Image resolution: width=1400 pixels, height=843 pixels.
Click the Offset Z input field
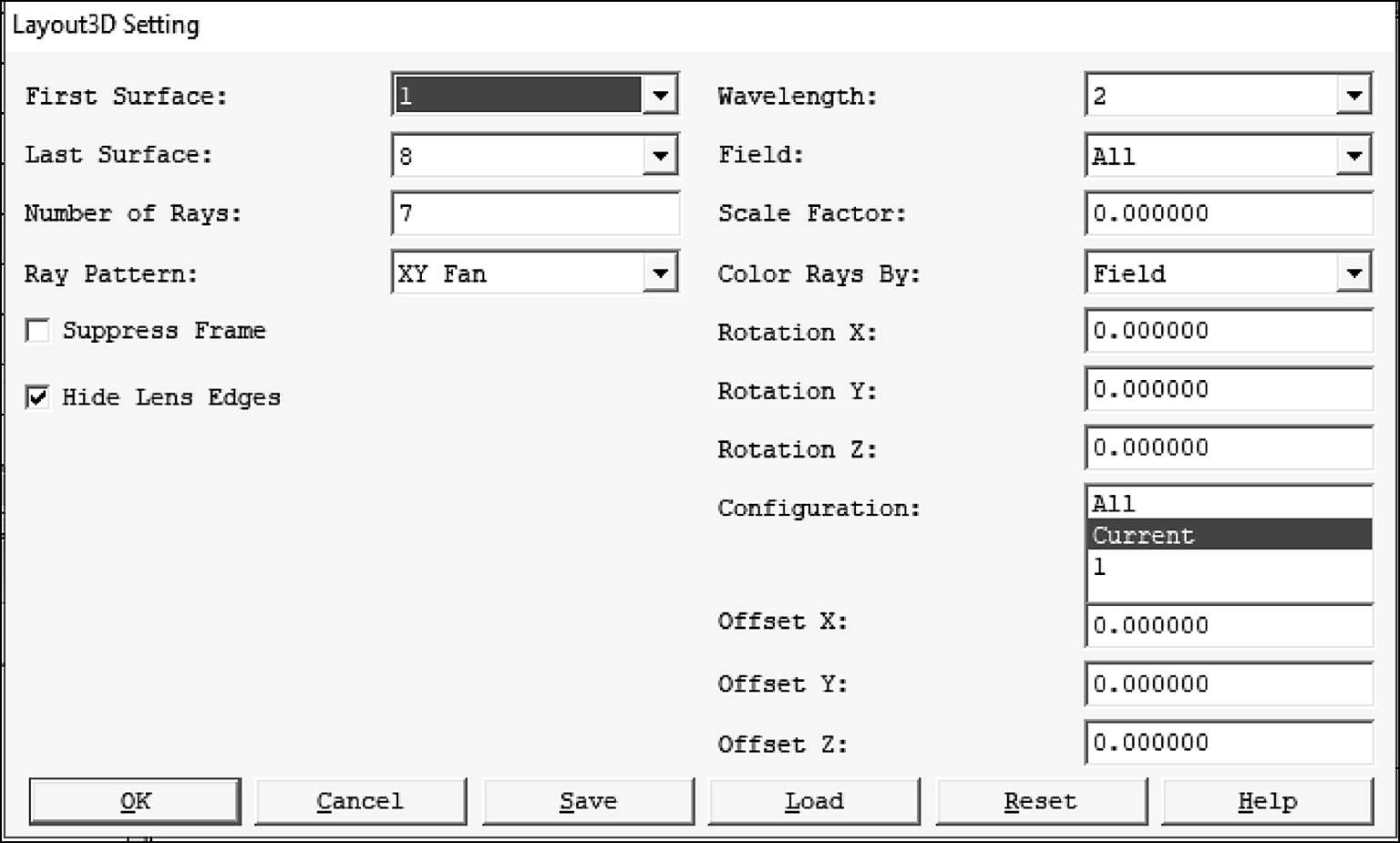coord(1228,743)
